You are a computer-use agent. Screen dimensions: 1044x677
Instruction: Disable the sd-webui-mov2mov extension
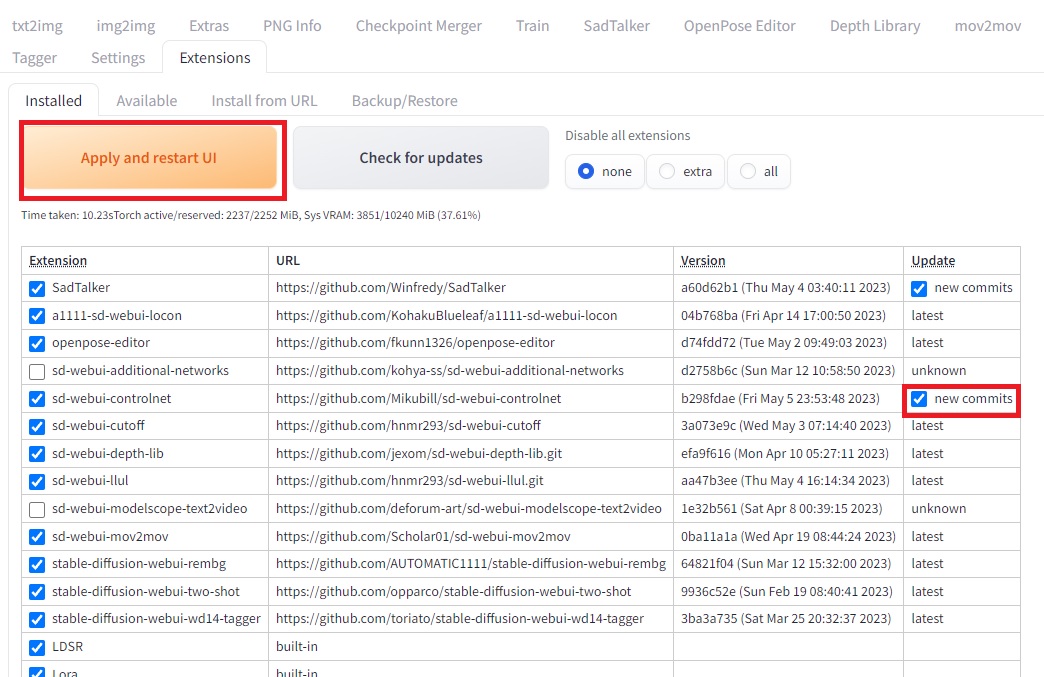(x=36, y=536)
